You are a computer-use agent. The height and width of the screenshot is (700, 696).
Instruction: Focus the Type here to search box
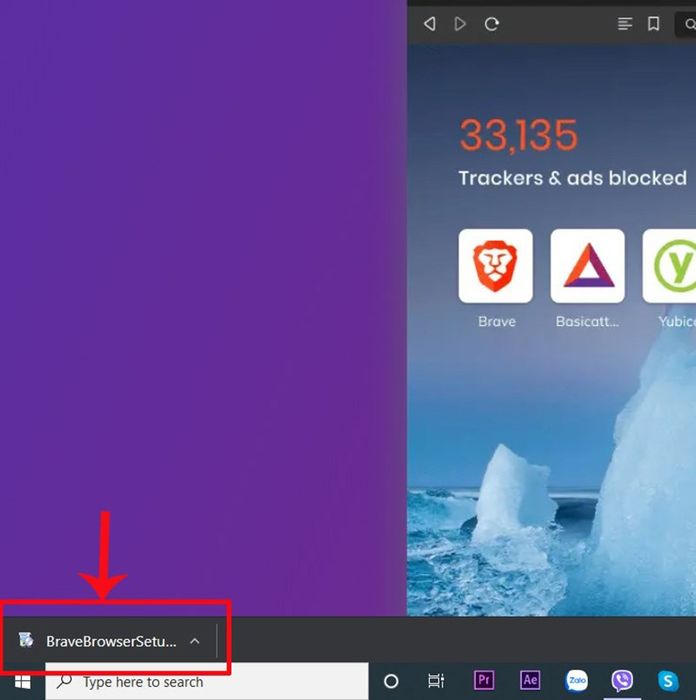[x=207, y=681]
